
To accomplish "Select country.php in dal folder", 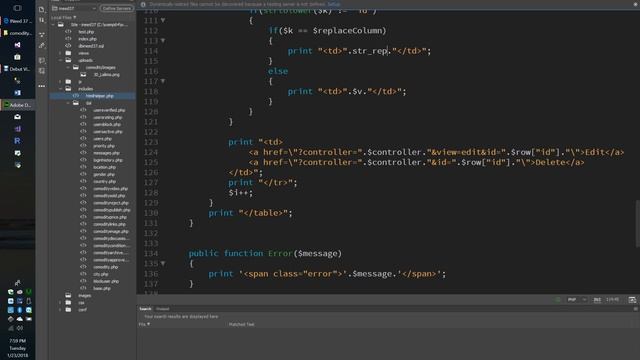I will [104, 181].
